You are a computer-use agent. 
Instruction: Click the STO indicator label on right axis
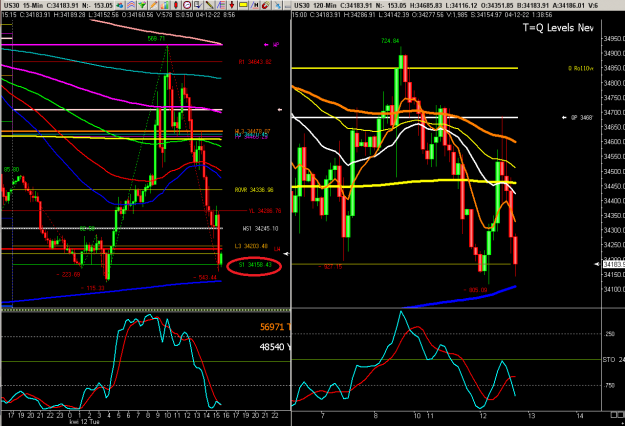click(609, 360)
